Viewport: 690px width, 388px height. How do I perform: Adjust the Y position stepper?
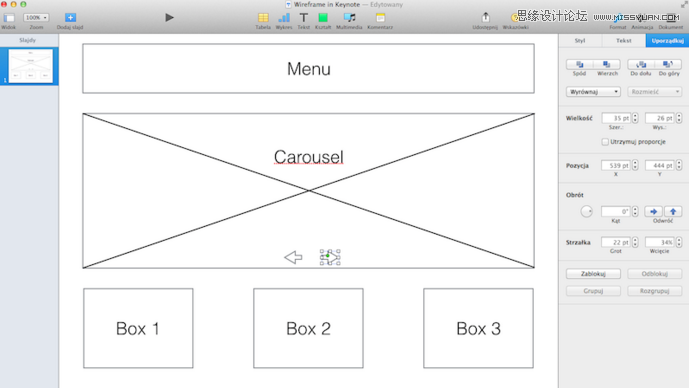679,165
